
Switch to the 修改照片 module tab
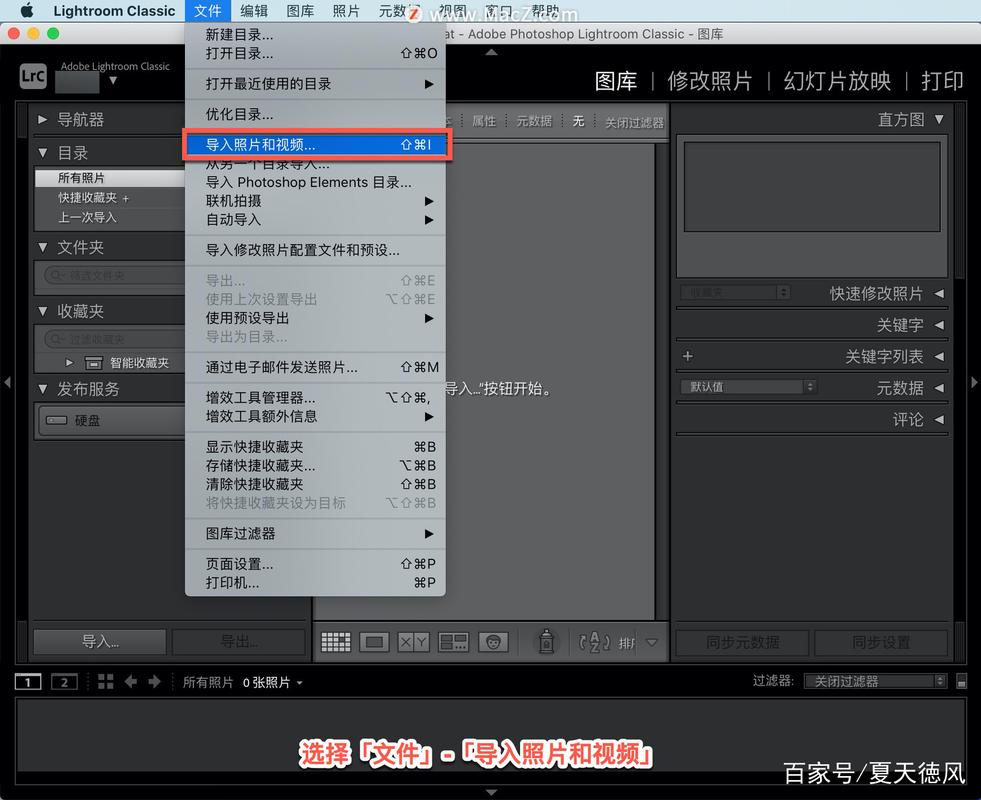[x=710, y=82]
